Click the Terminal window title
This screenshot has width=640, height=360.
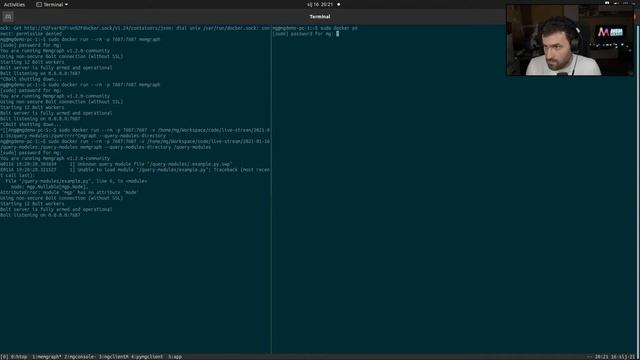[320, 17]
